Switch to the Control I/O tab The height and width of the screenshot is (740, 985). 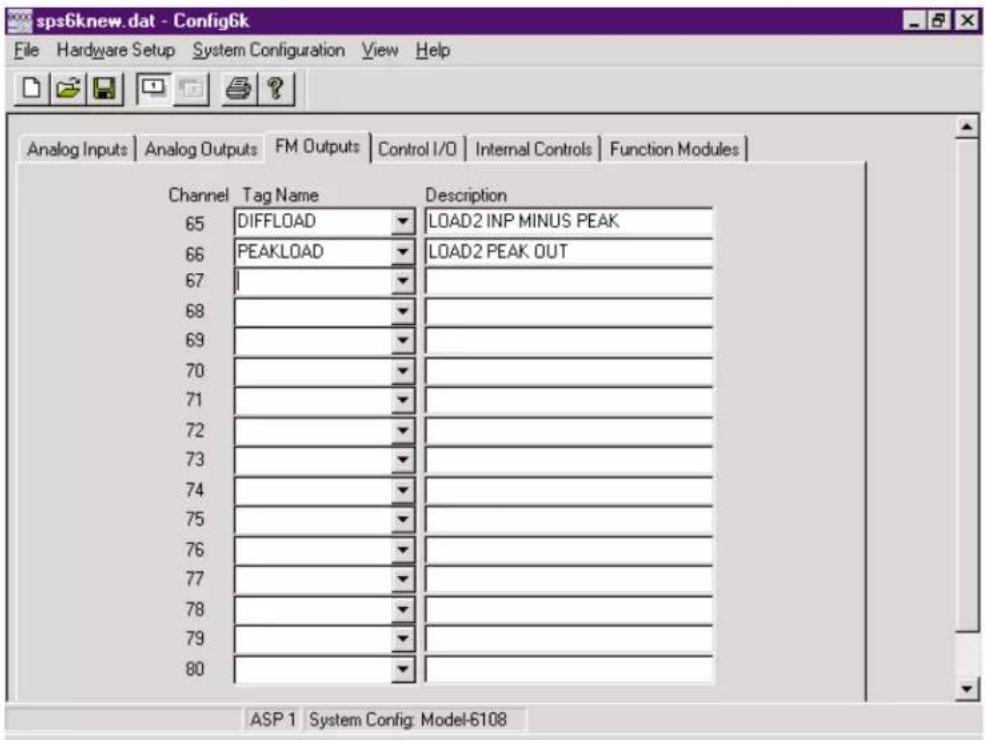[x=417, y=150]
